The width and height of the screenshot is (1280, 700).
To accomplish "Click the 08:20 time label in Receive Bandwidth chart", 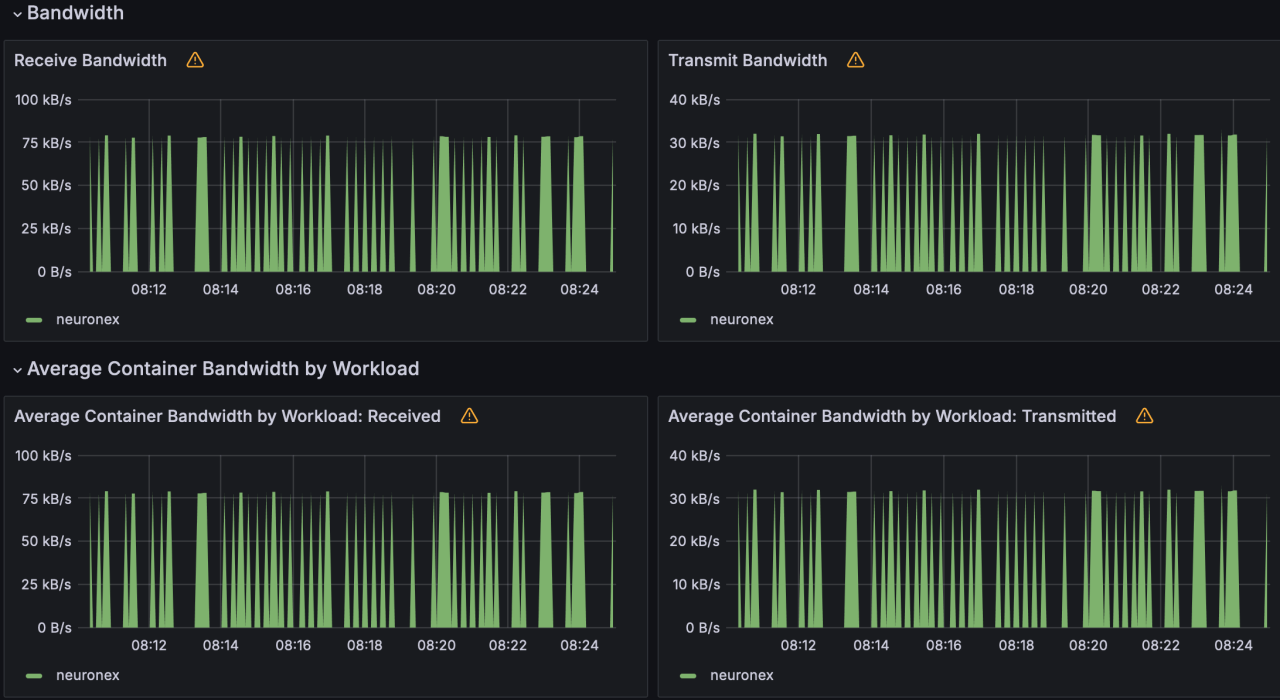I will [436, 290].
